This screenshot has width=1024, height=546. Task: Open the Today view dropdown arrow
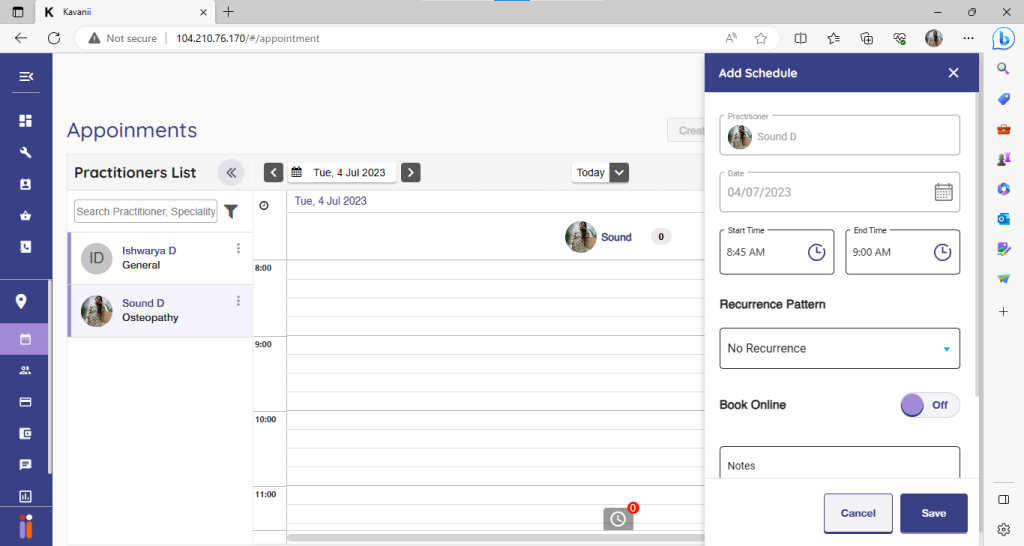pos(619,173)
